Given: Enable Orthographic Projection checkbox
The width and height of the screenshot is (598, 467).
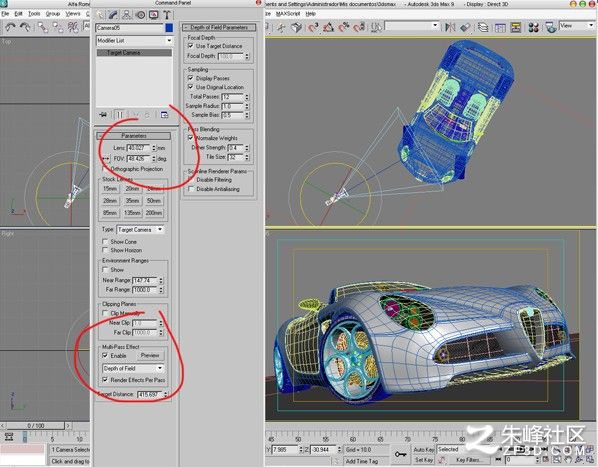Looking at the screenshot, I should (105, 169).
